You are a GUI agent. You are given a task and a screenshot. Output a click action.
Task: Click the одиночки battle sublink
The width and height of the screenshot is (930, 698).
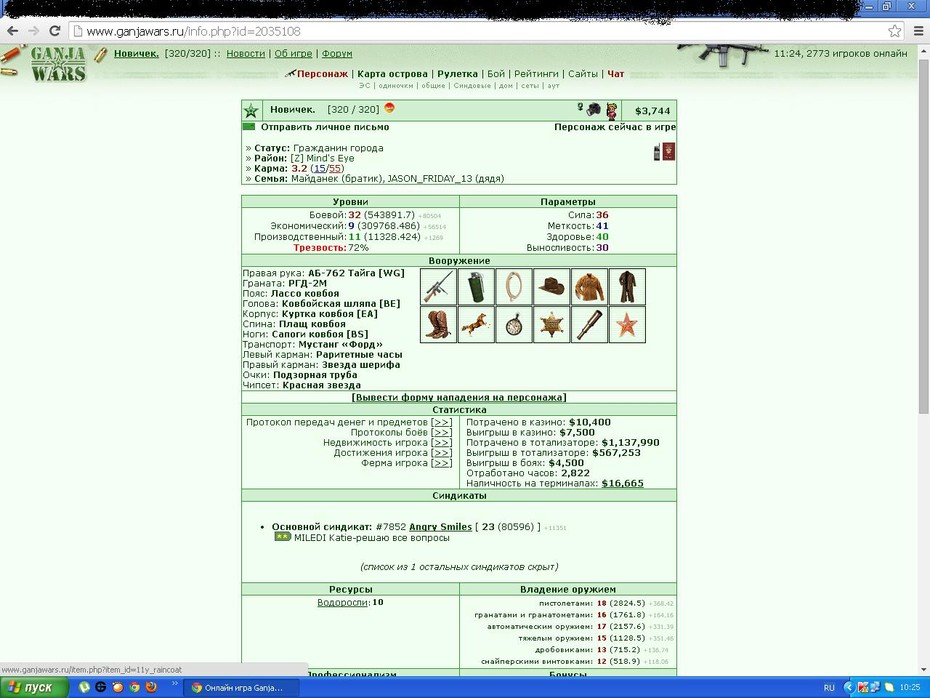pyautogui.click(x=396, y=86)
